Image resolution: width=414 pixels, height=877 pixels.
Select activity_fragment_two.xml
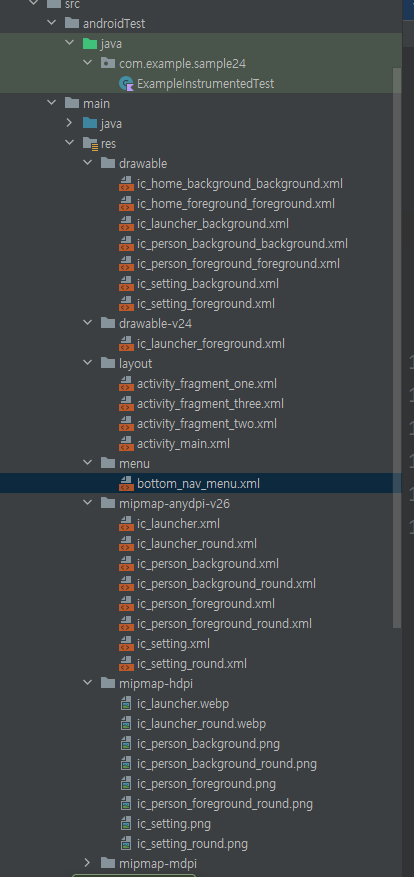coord(206,424)
